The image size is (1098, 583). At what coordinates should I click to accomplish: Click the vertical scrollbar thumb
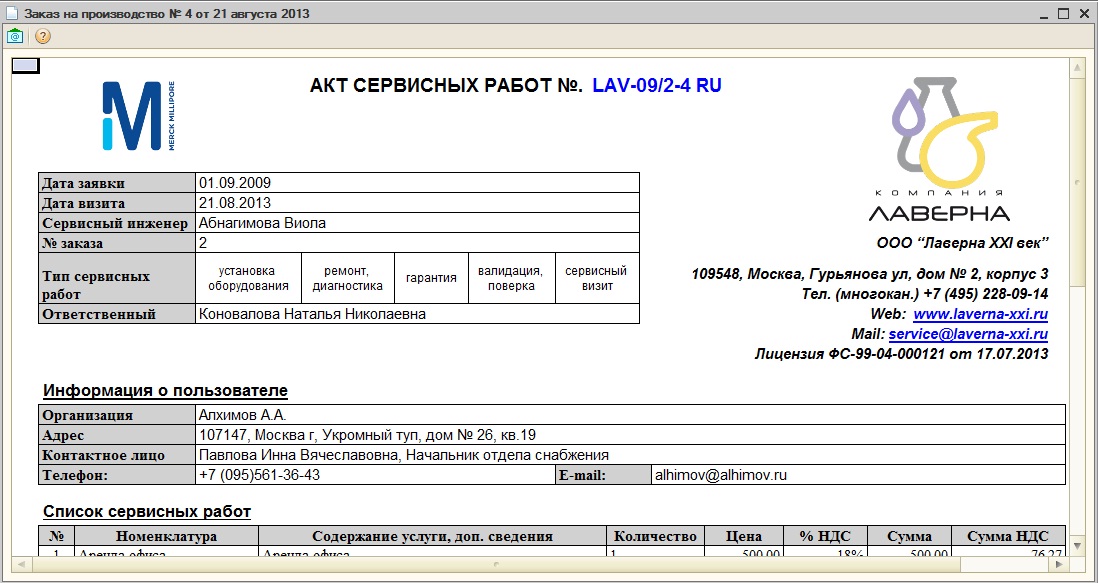(x=1078, y=183)
